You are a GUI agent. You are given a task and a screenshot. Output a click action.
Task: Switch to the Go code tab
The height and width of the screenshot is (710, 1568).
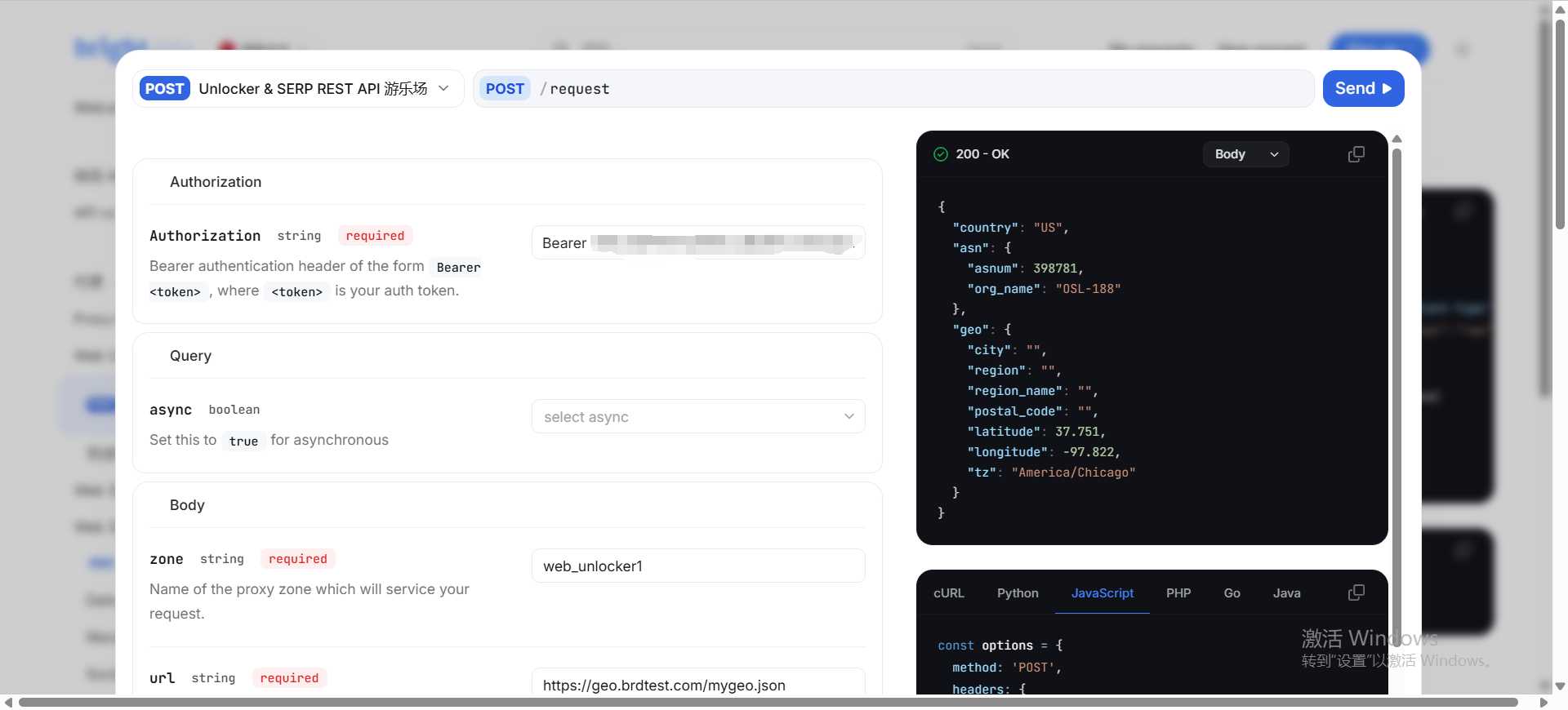(1232, 593)
